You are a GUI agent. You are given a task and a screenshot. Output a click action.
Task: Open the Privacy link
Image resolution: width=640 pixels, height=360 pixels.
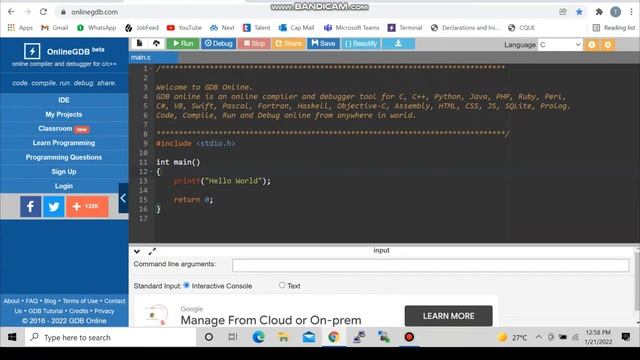[x=104, y=311]
